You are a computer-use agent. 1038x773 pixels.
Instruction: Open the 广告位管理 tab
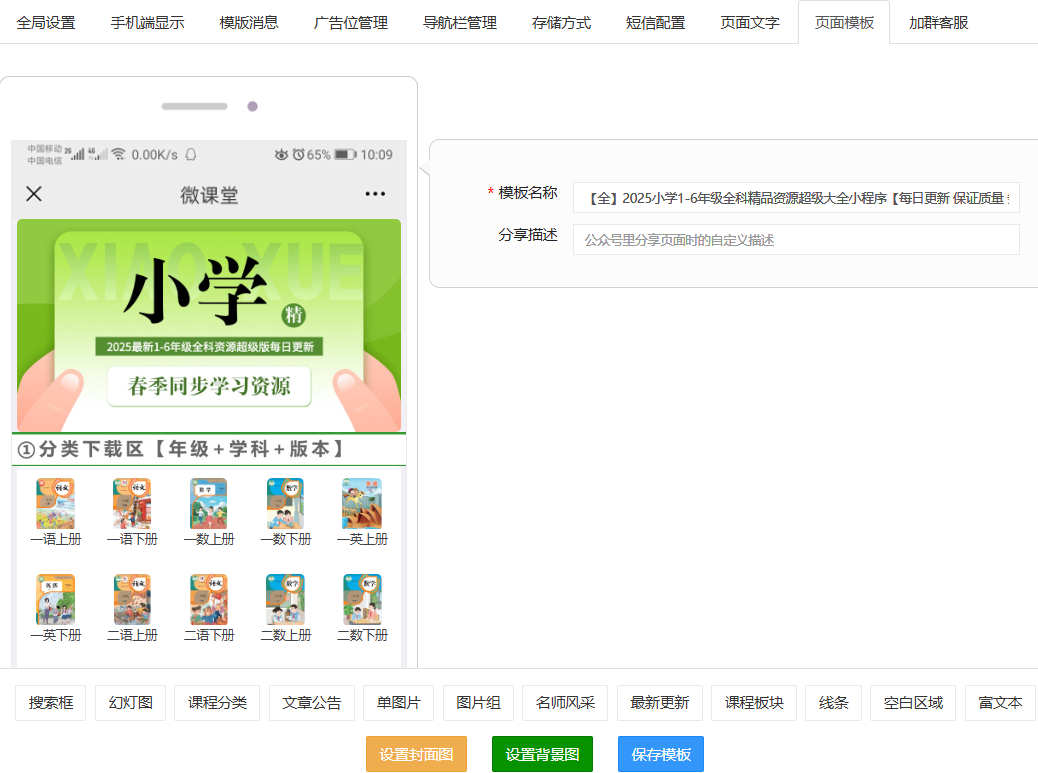click(x=350, y=22)
